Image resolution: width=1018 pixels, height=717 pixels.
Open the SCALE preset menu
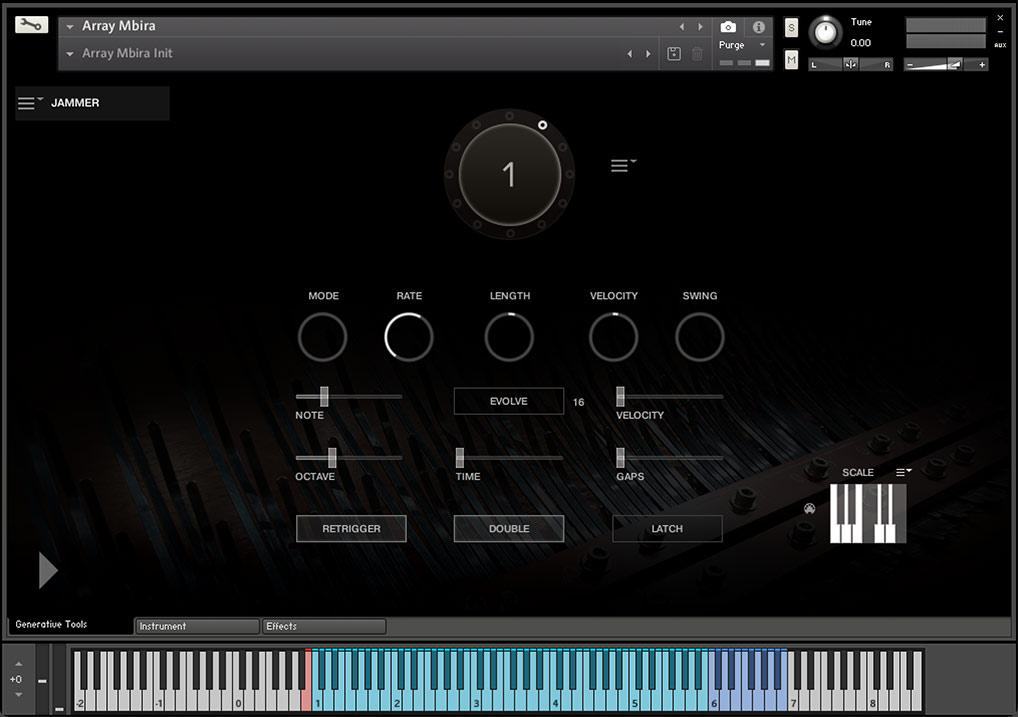pos(903,472)
